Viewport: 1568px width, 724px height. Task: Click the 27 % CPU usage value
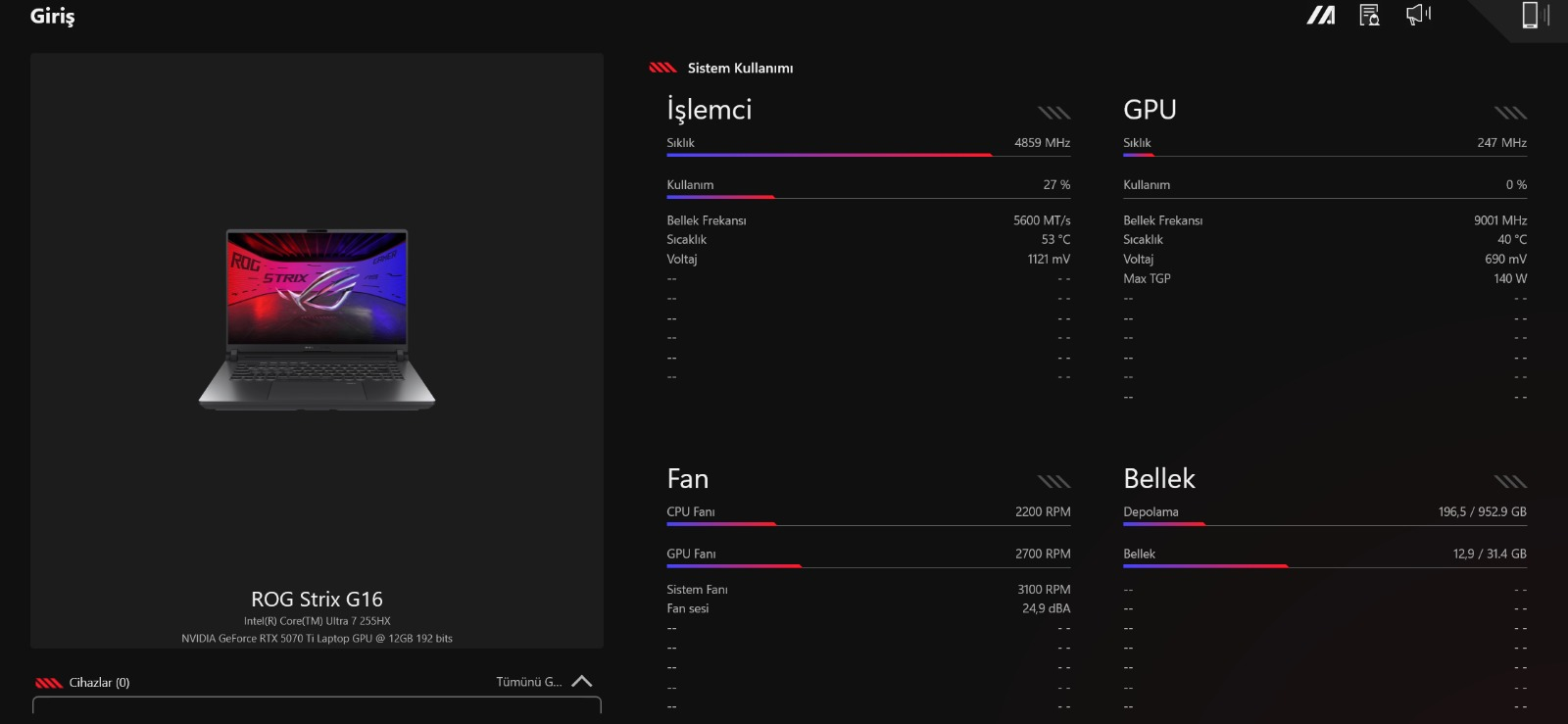[1056, 184]
